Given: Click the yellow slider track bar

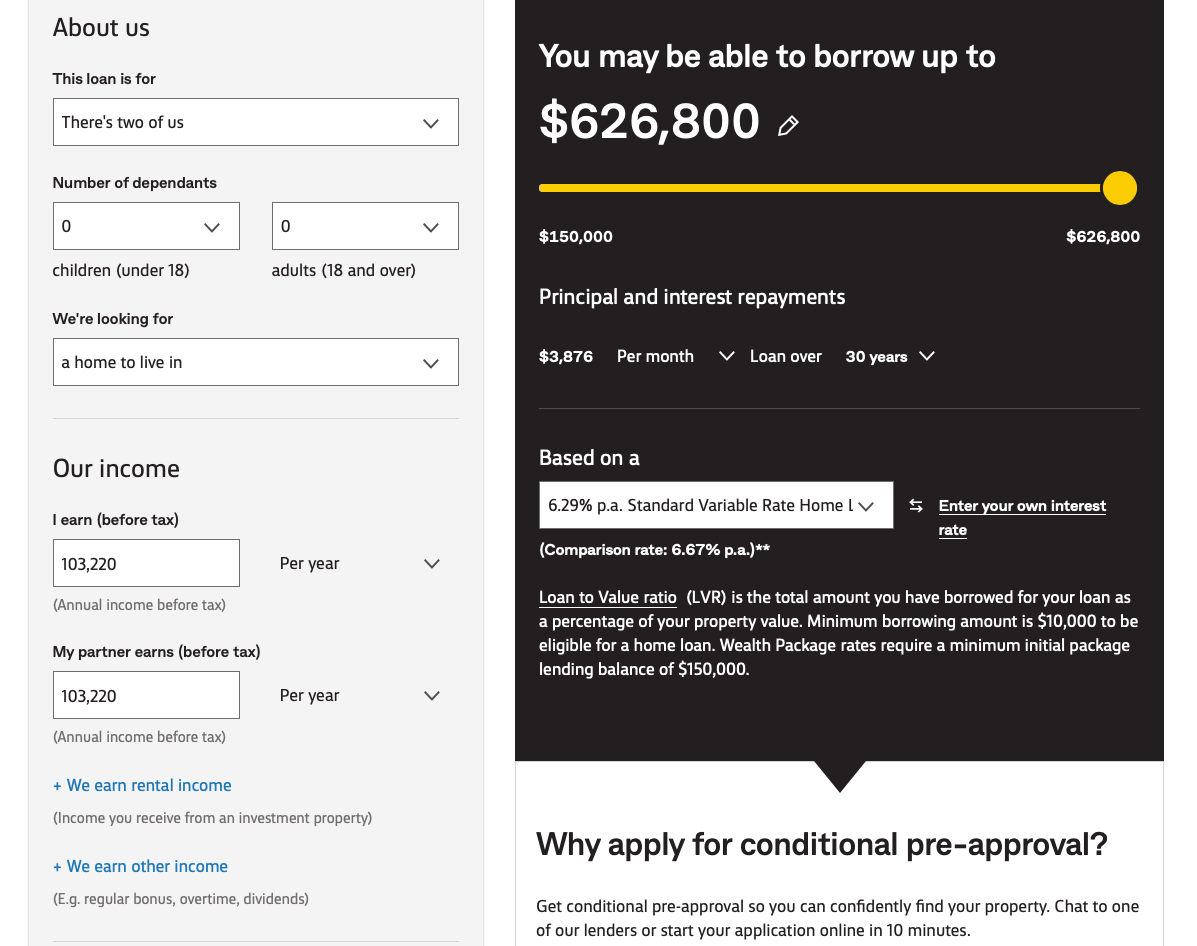Looking at the screenshot, I should tap(820, 188).
